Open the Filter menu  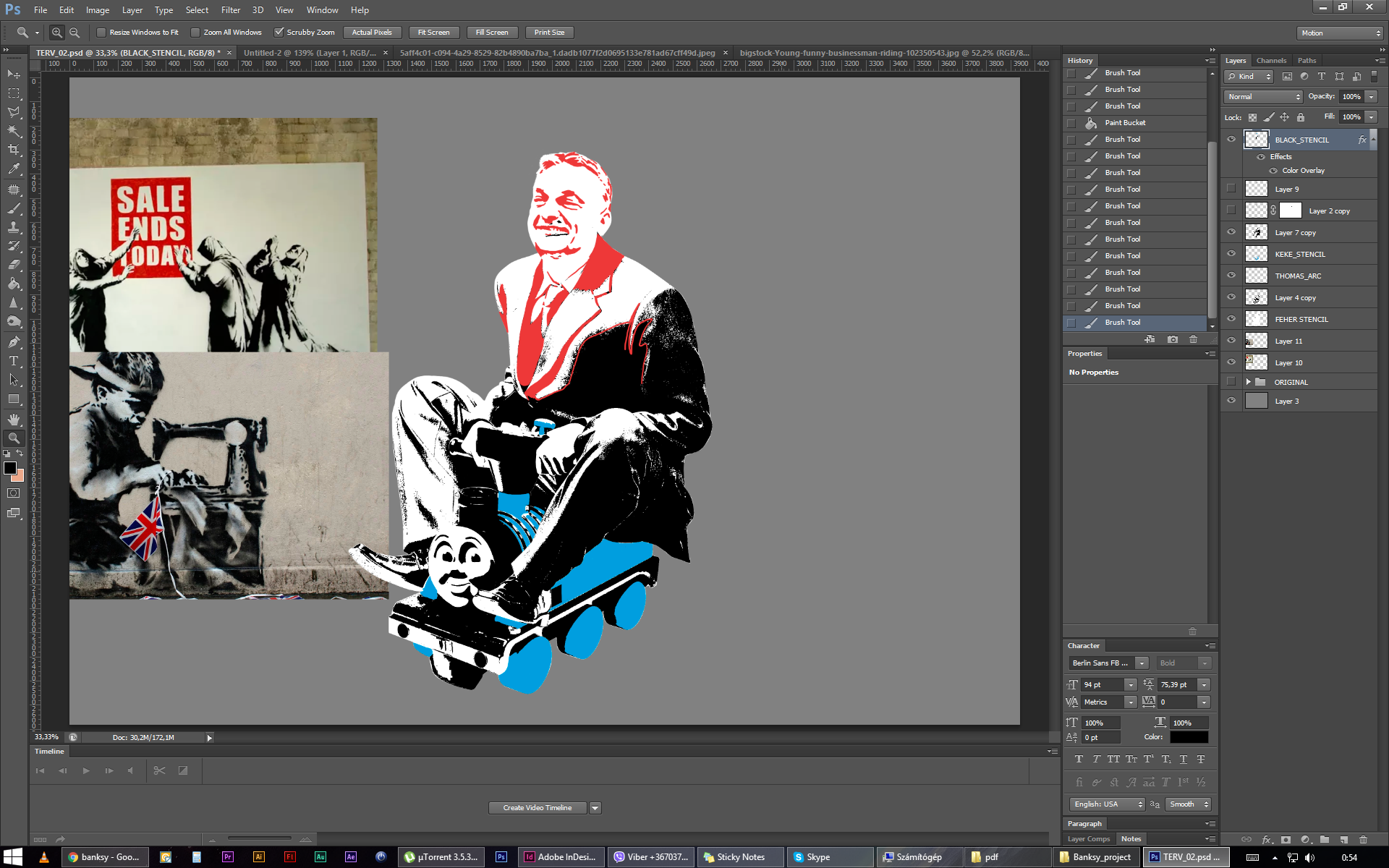(x=231, y=10)
